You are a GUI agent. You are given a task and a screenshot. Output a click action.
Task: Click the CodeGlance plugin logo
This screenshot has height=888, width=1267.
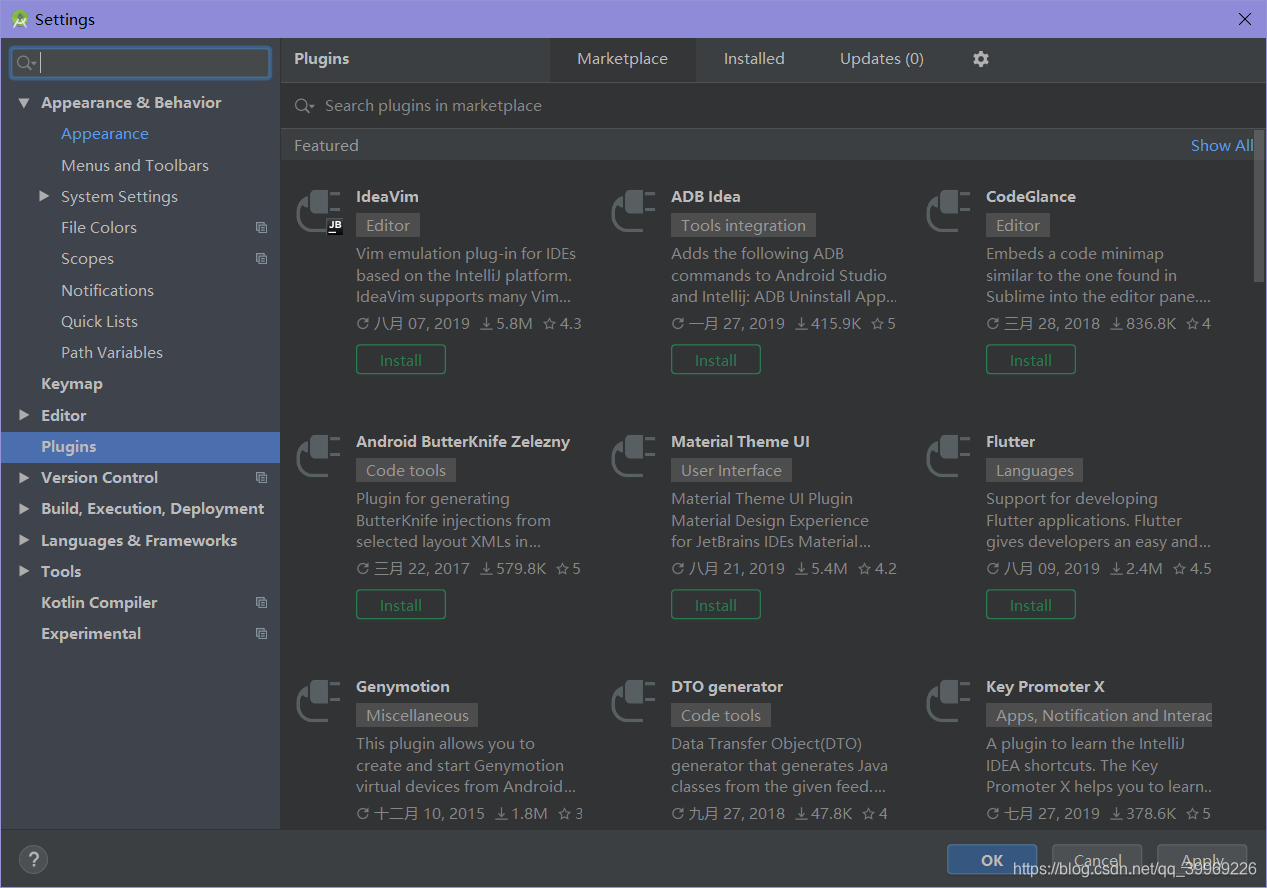[948, 211]
